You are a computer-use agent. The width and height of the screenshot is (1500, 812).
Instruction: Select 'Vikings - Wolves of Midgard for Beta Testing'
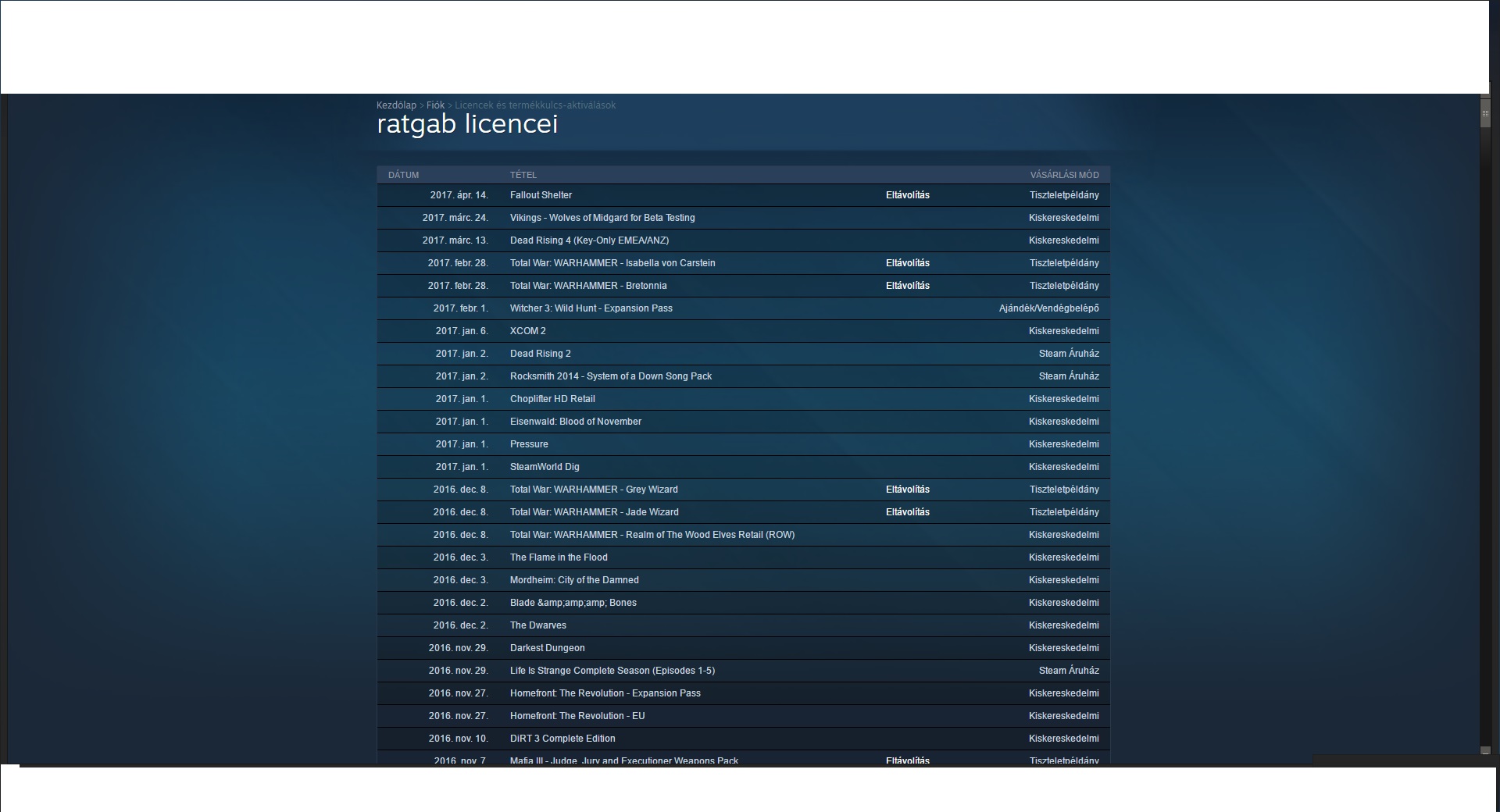click(x=602, y=218)
